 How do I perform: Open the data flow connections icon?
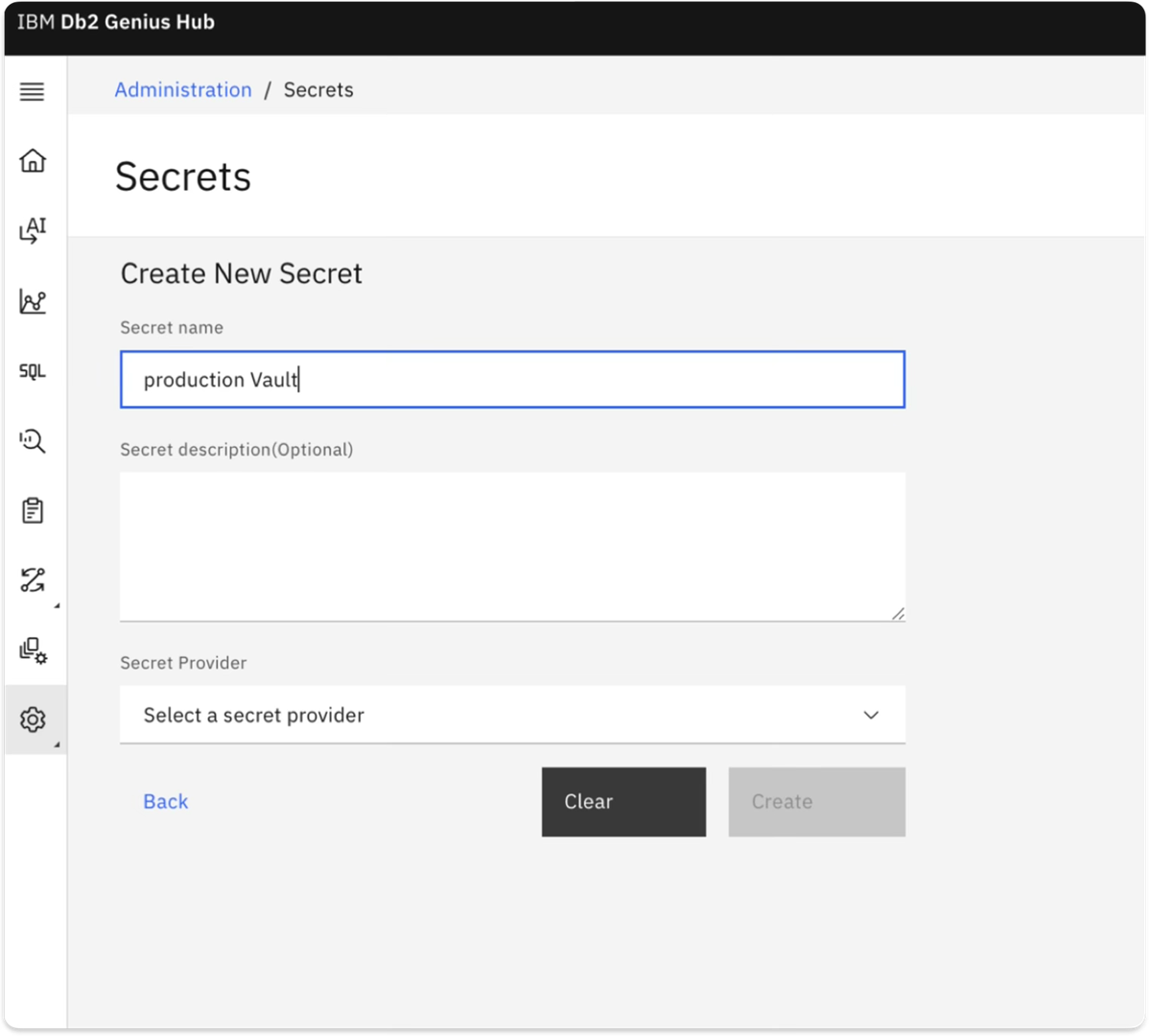tap(33, 580)
